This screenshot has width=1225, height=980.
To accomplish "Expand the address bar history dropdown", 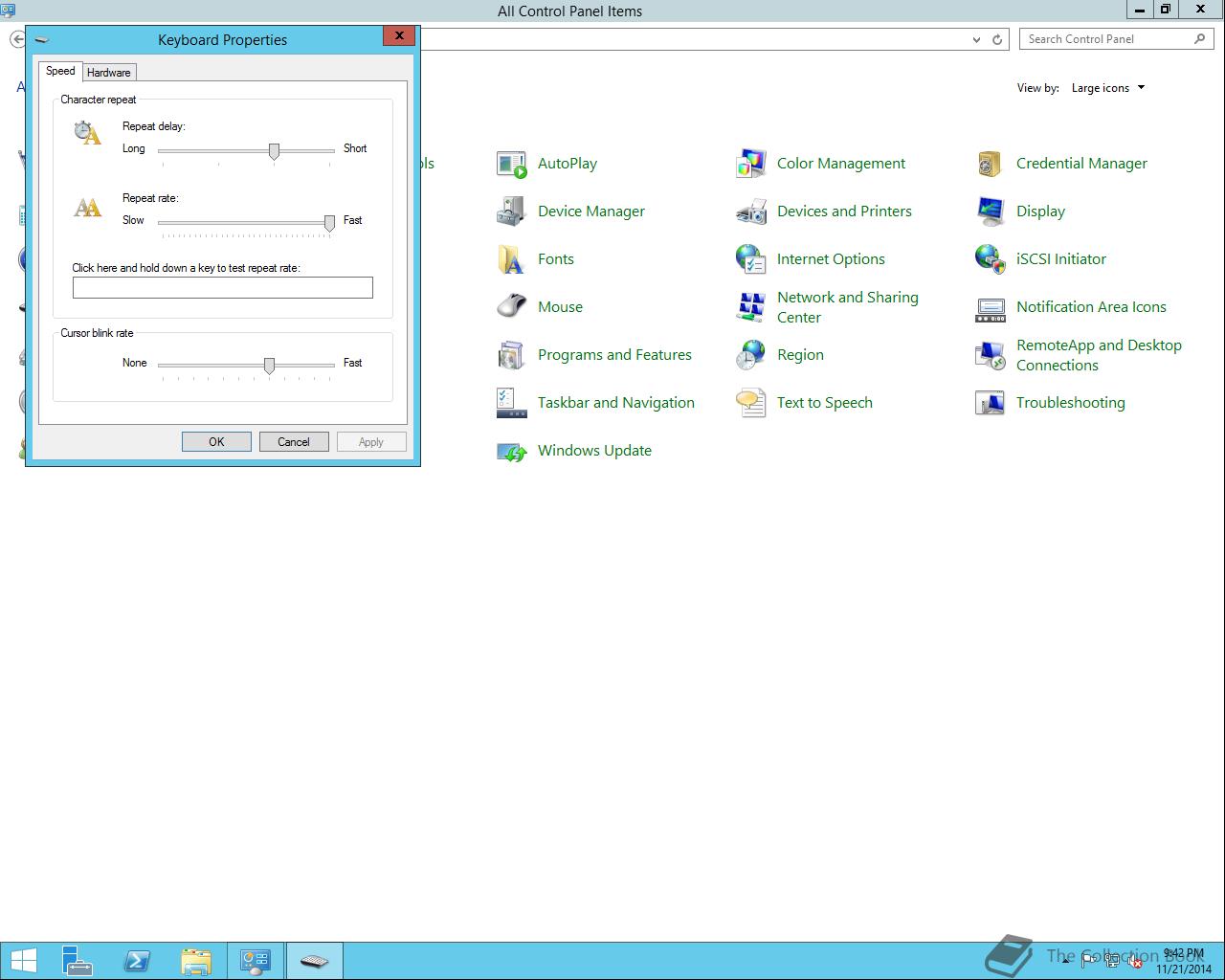I will click(976, 39).
